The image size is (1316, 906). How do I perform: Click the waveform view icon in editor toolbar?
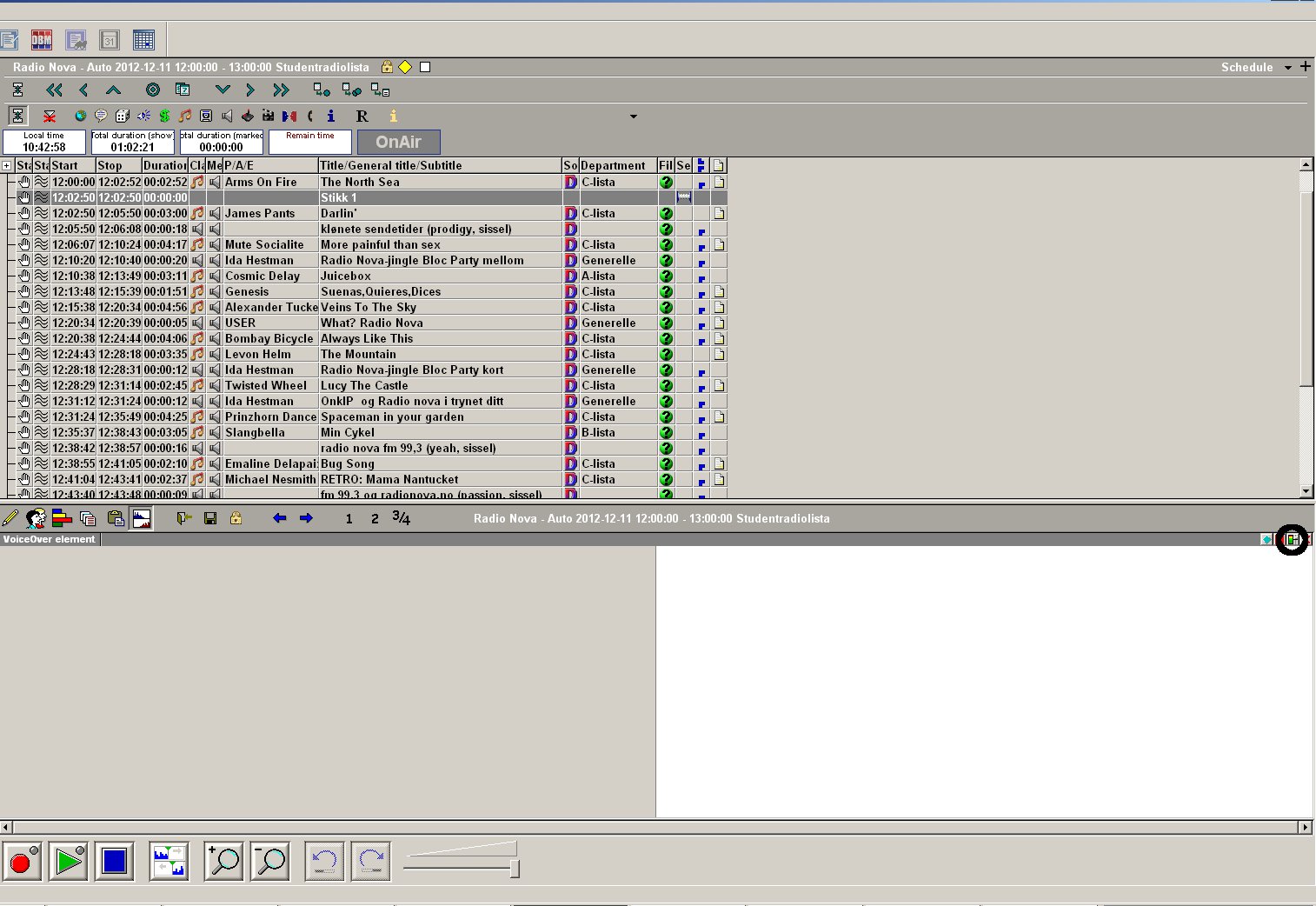141,518
